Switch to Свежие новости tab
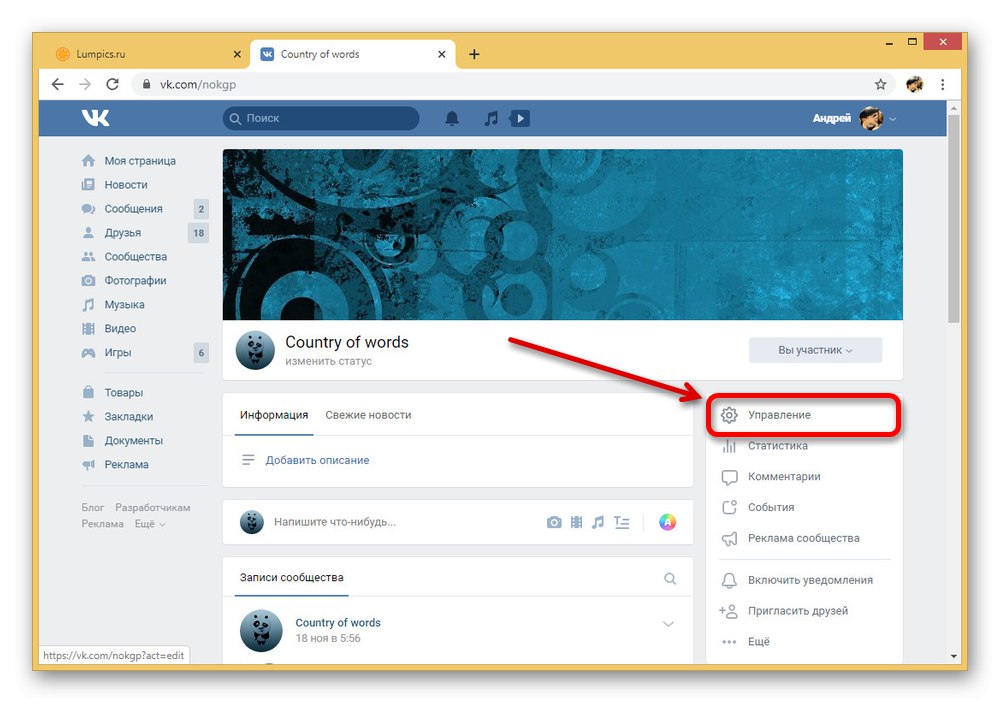 [368, 415]
